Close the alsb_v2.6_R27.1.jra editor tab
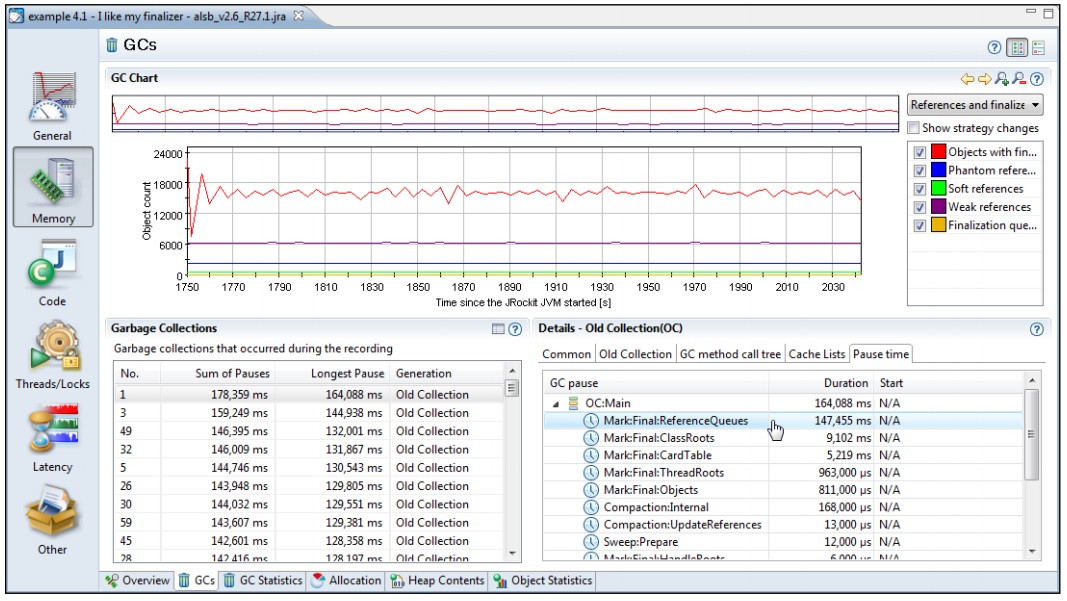This screenshot has width=1067, height=601. (298, 16)
